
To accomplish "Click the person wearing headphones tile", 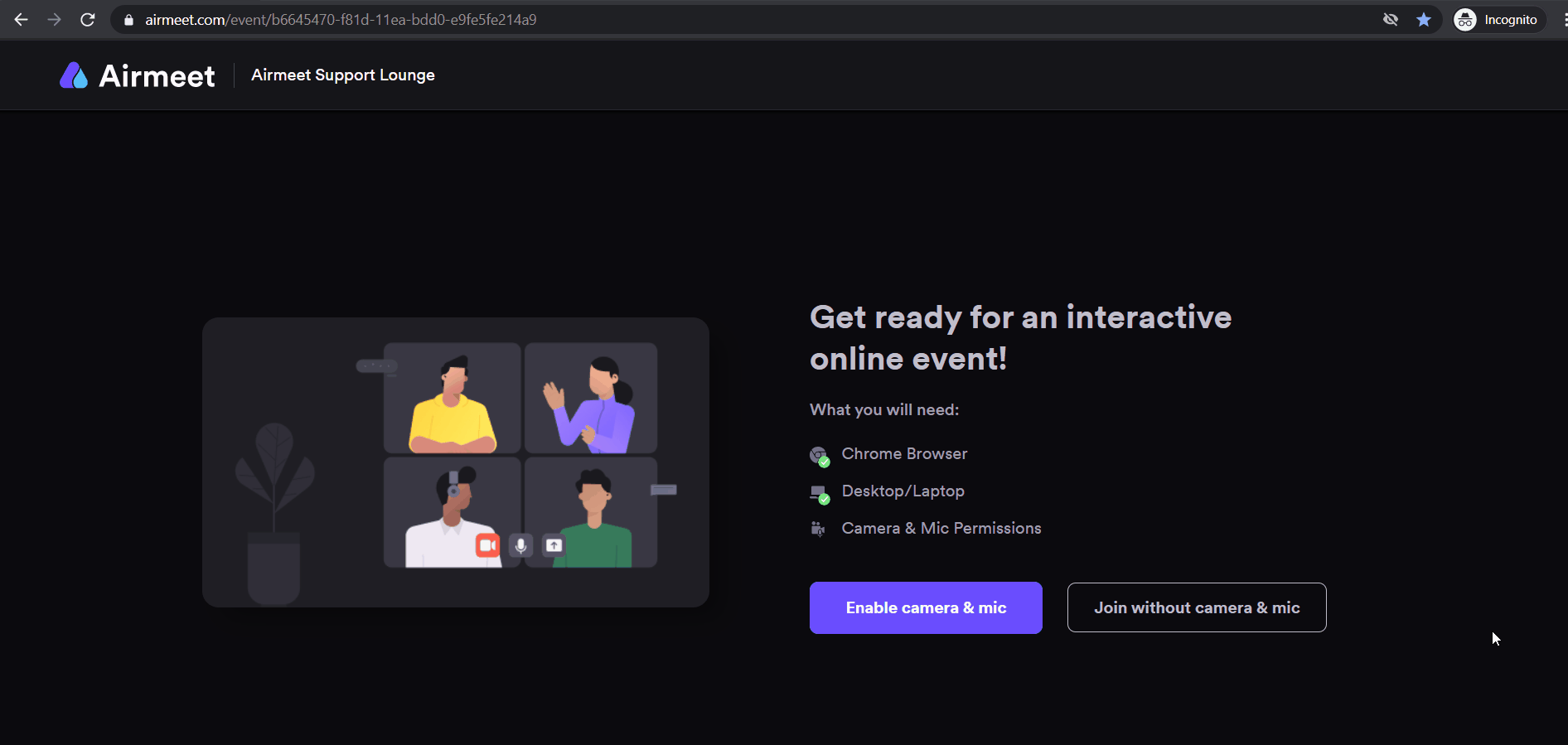I will click(452, 512).
